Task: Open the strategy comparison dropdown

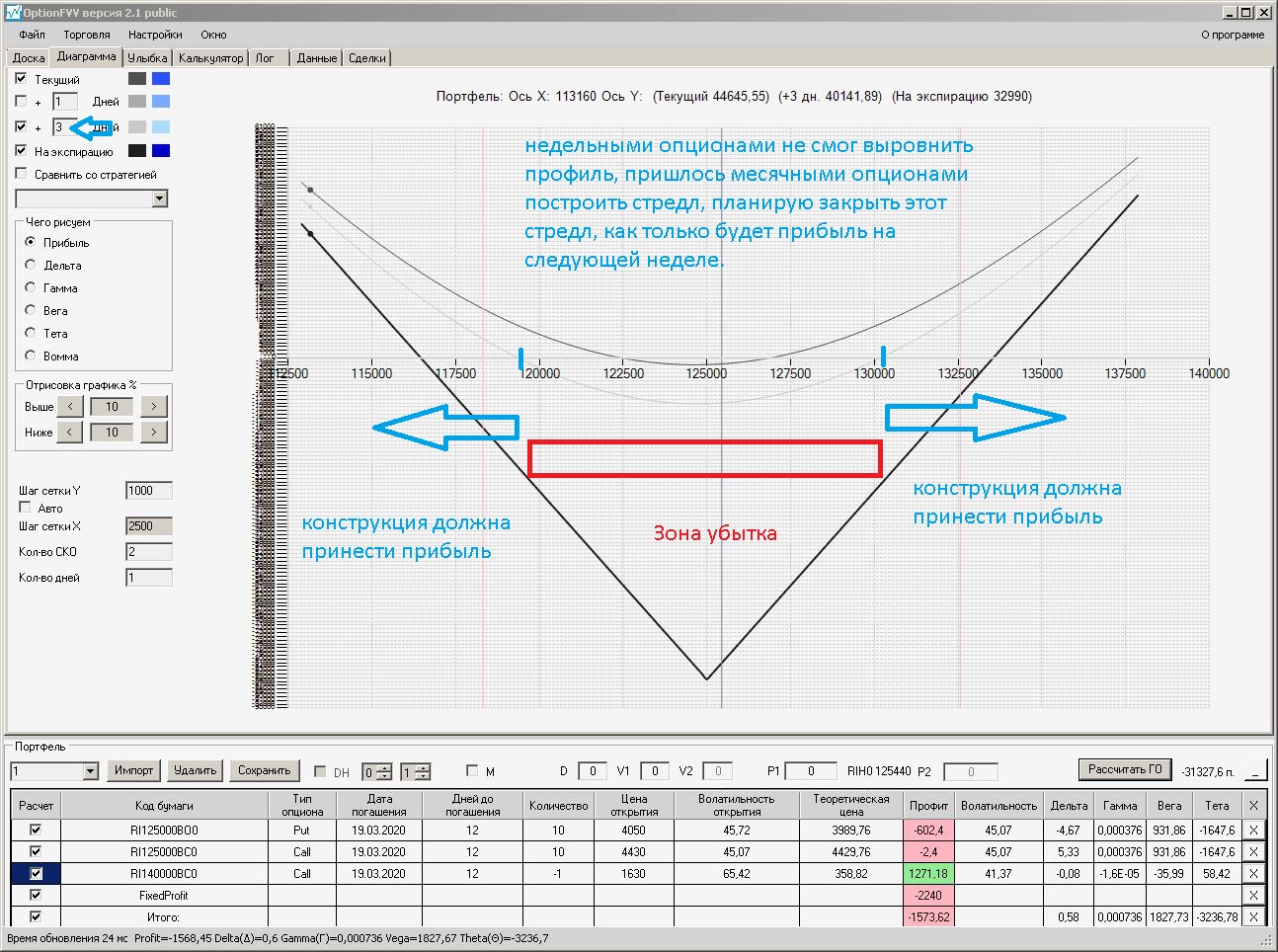Action: tap(160, 198)
